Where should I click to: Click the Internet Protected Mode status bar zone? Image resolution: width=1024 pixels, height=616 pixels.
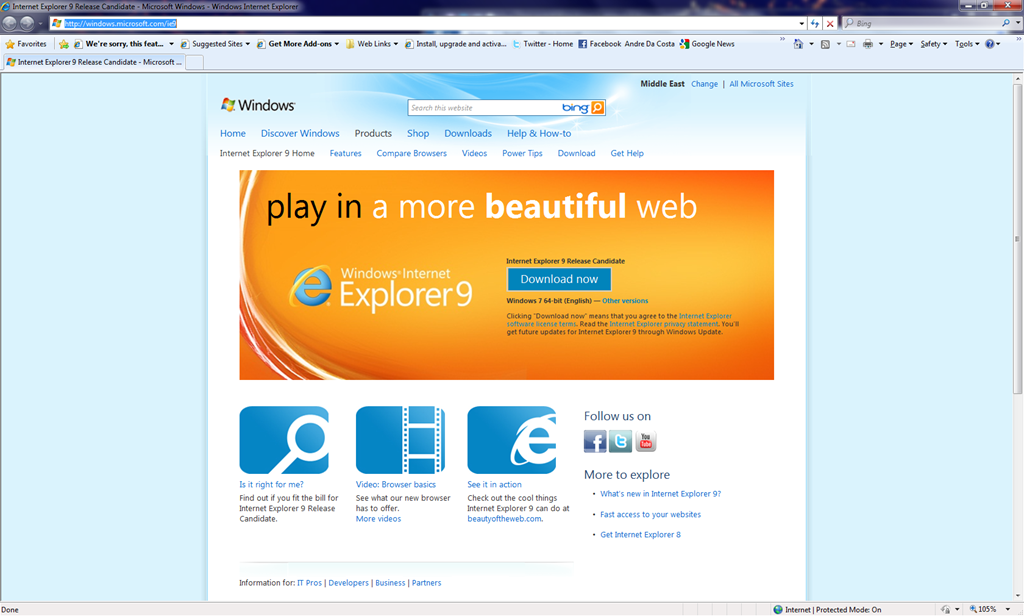coord(827,609)
